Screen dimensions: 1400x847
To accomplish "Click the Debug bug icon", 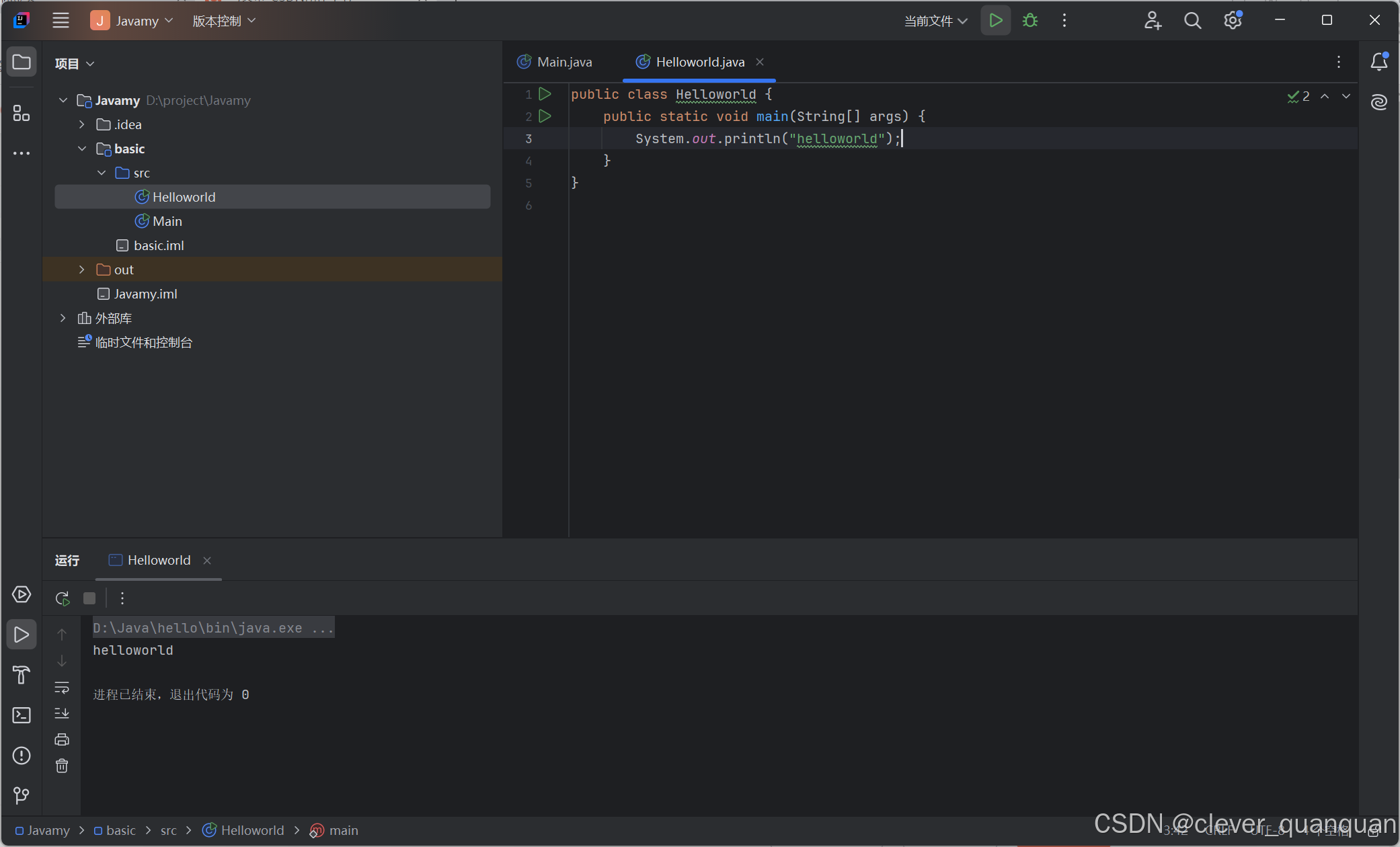I will coord(1029,21).
